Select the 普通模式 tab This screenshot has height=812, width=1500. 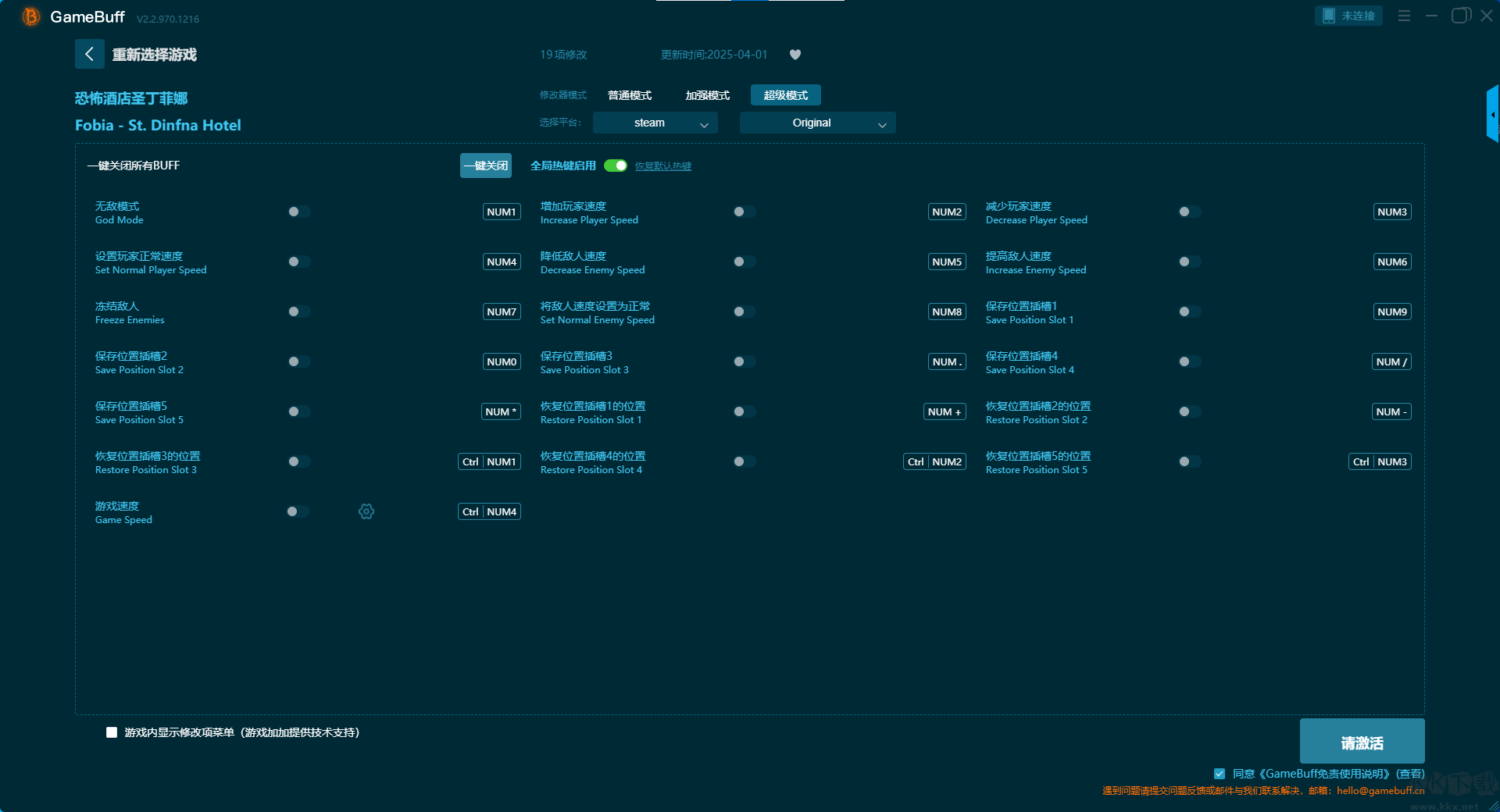coord(630,95)
